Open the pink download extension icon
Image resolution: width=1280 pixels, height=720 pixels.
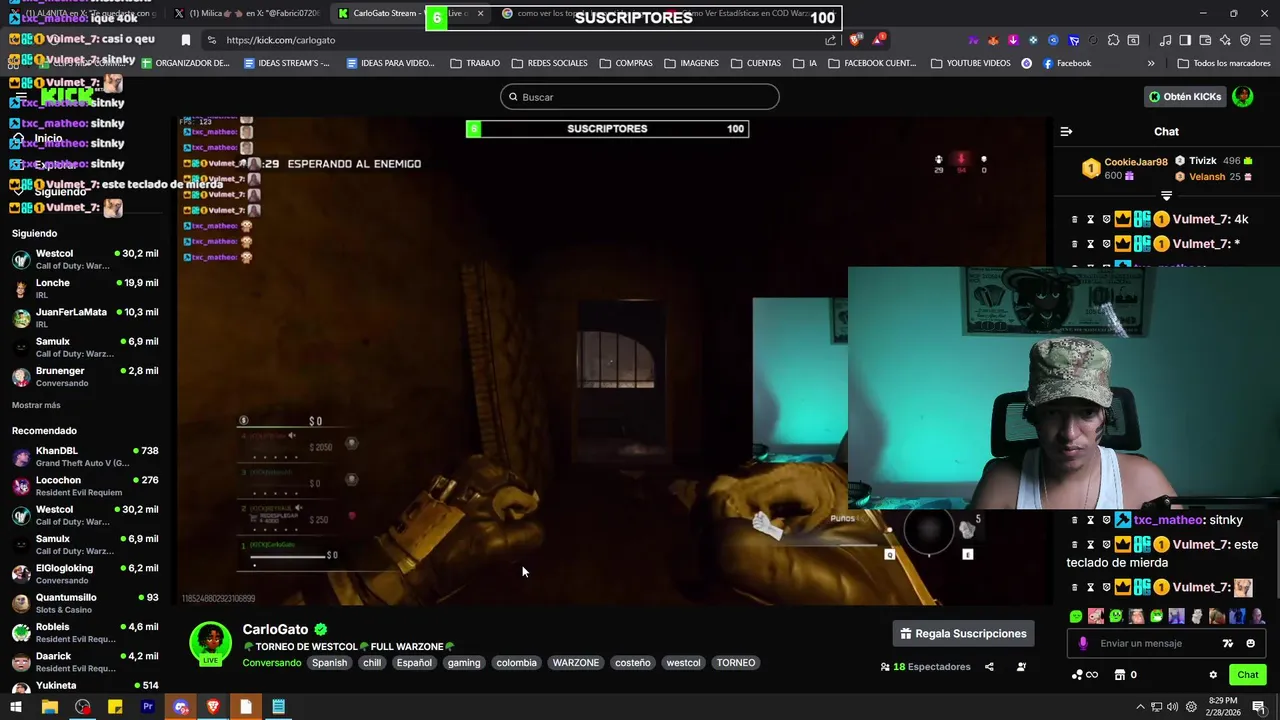point(1013,40)
